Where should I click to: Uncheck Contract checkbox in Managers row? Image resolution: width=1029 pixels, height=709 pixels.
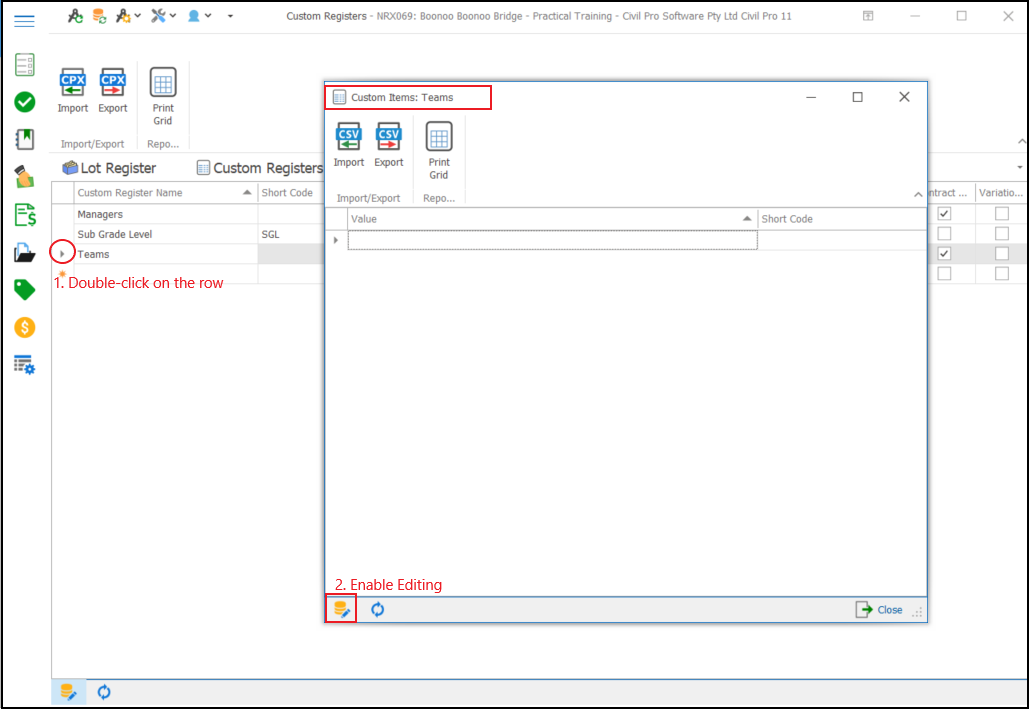tap(944, 214)
